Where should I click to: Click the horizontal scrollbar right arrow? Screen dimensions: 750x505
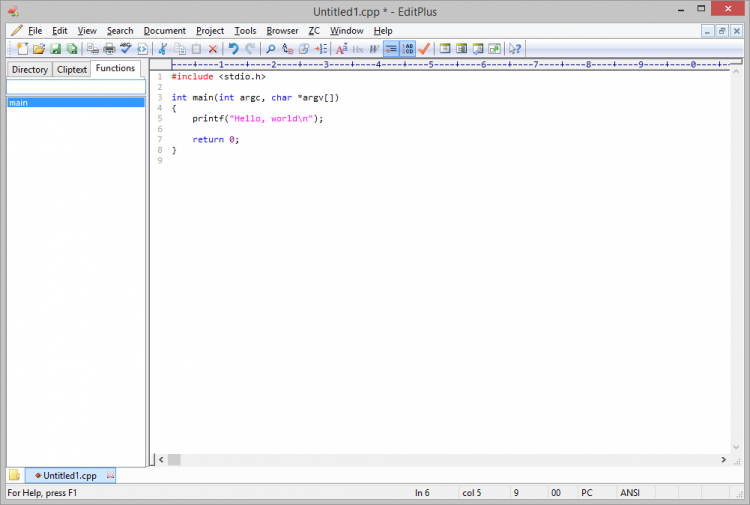click(x=723, y=460)
